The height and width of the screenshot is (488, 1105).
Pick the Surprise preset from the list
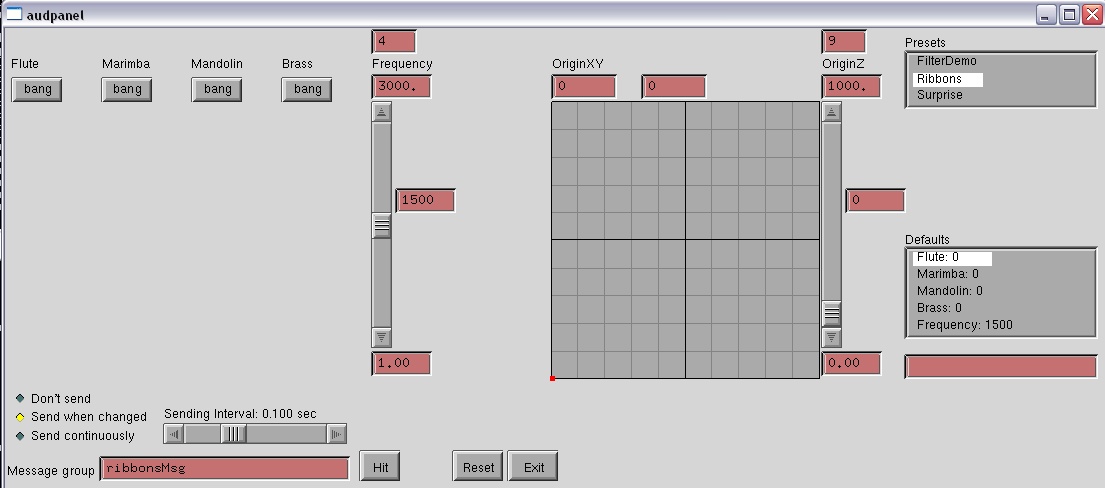(940, 95)
